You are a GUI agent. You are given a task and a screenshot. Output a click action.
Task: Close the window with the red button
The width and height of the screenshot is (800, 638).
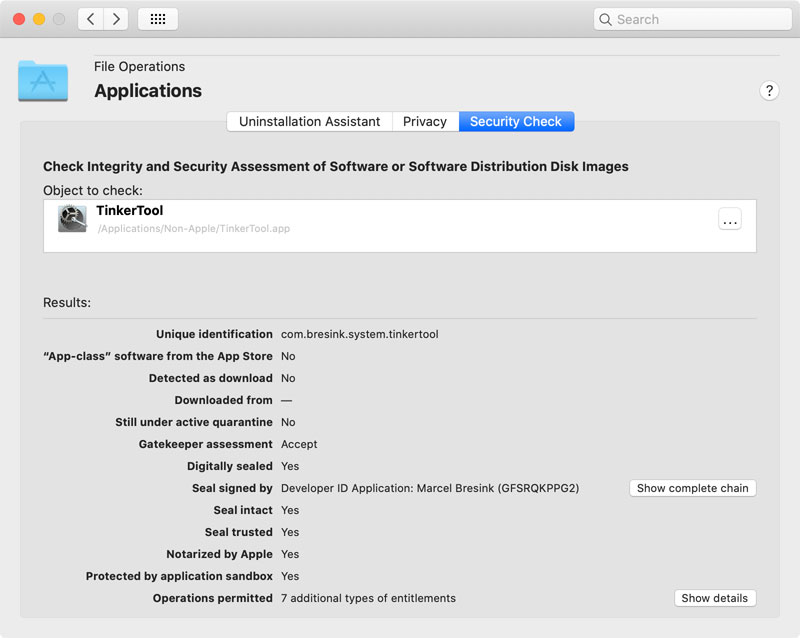click(x=19, y=19)
